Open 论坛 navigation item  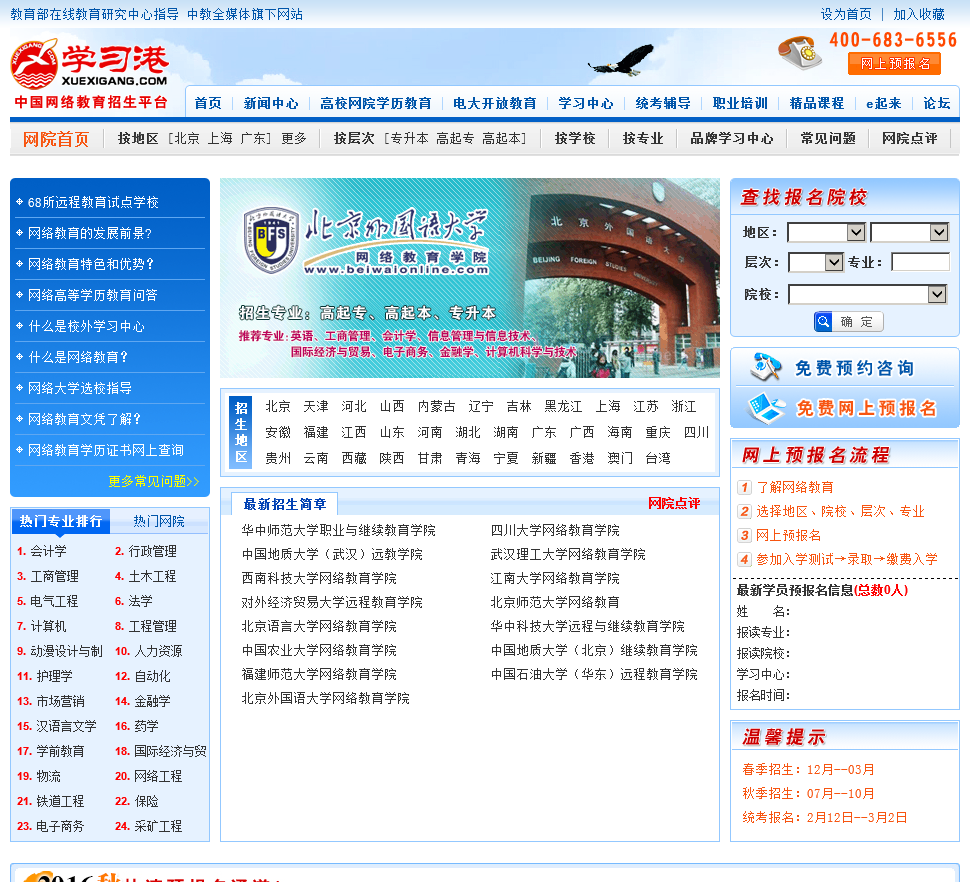936,103
